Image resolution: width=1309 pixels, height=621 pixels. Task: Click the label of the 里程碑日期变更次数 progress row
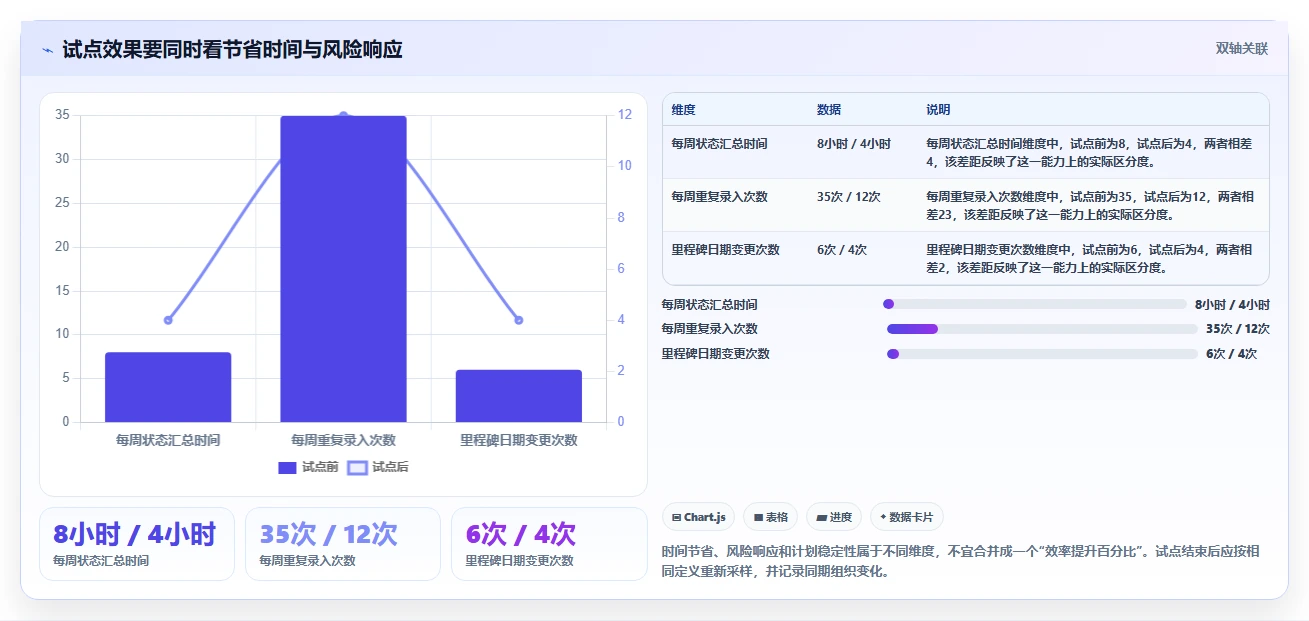[715, 354]
